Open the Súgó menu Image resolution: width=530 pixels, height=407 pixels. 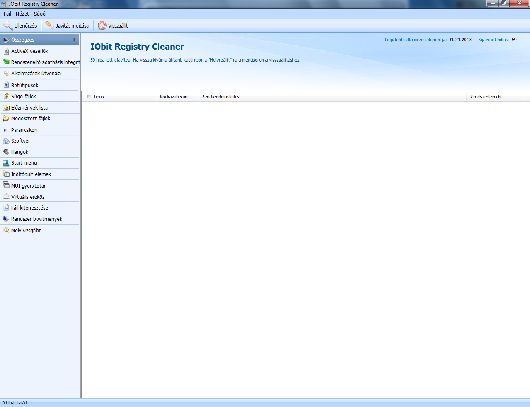coord(39,14)
